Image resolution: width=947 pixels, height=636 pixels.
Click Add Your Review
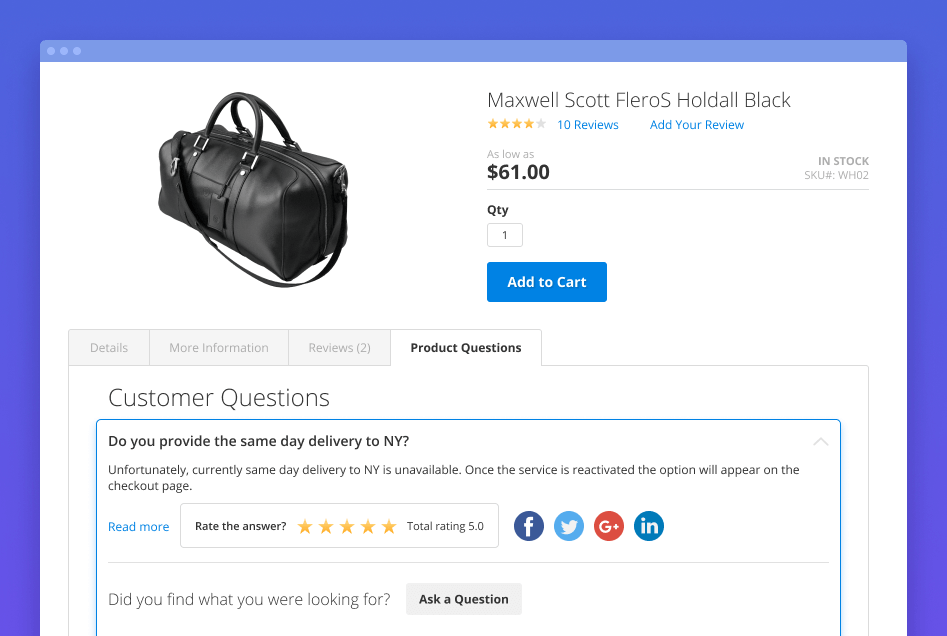pos(696,124)
